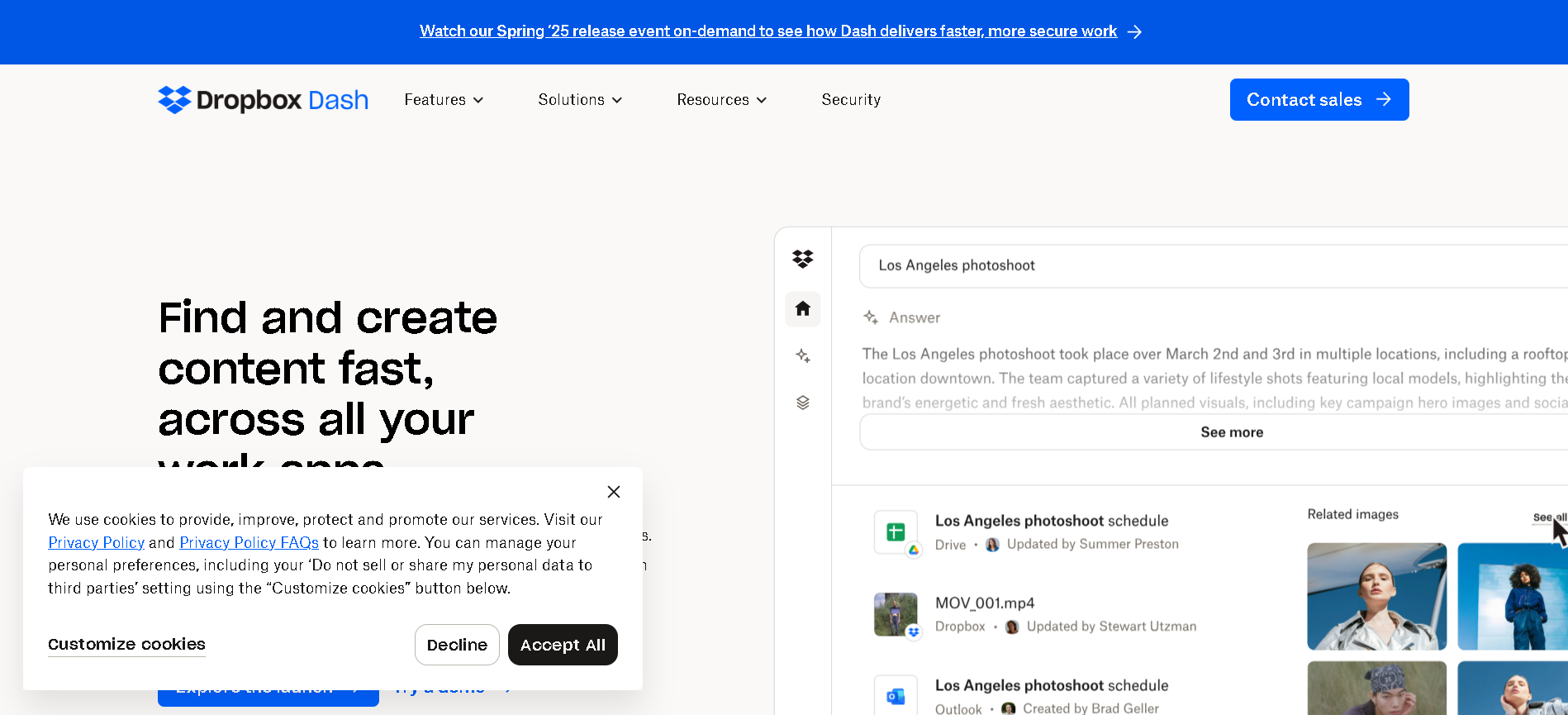The image size is (1568, 715).
Task: Open the related image of person wearing bandana
Action: [1377, 688]
